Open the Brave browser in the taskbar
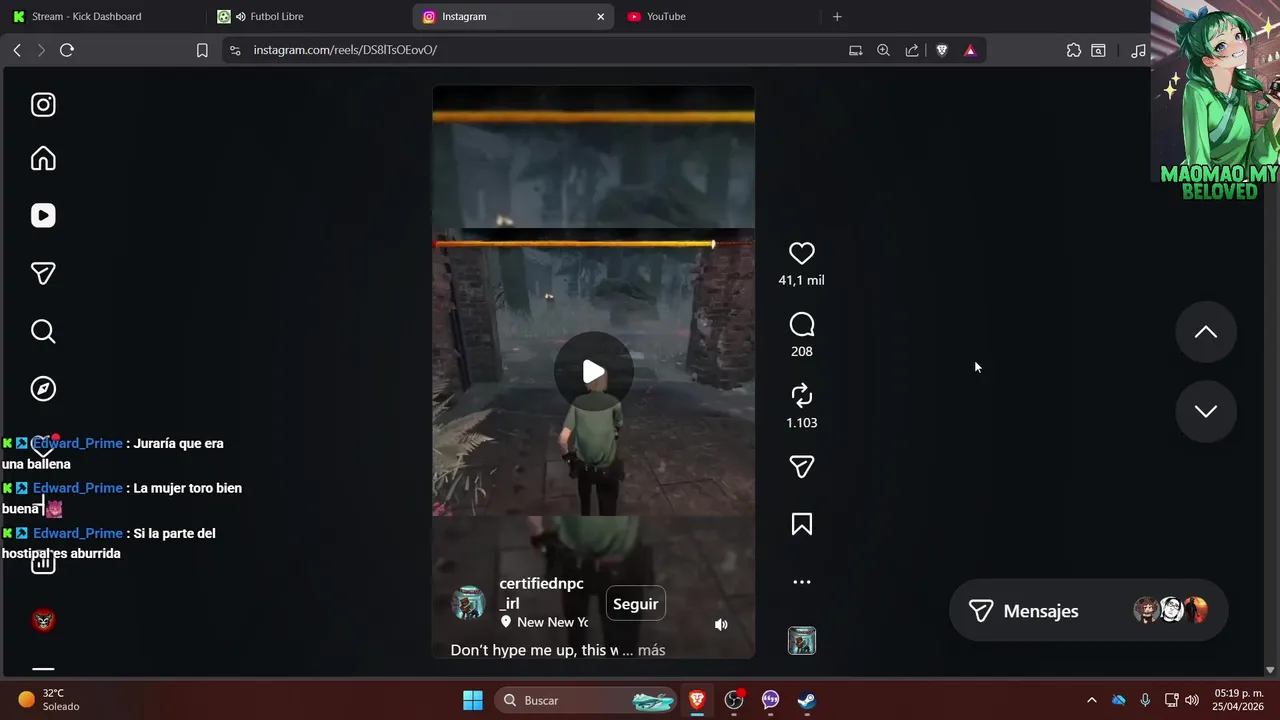This screenshot has height=720, width=1280. tap(697, 700)
